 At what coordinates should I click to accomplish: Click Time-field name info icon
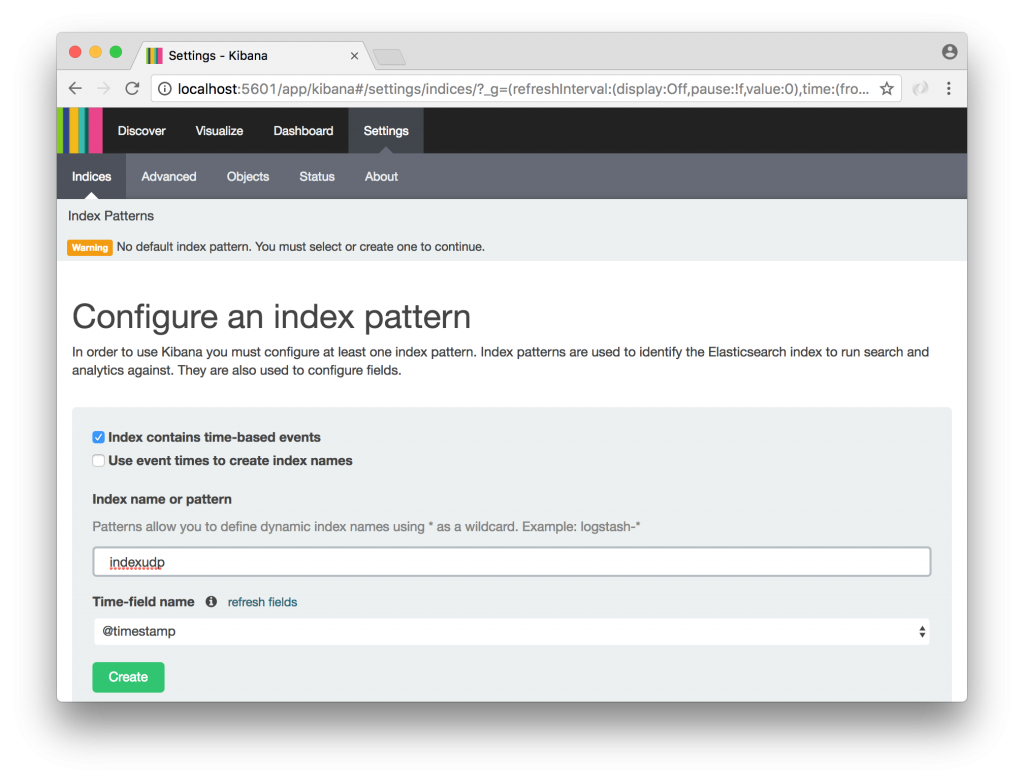tap(211, 601)
